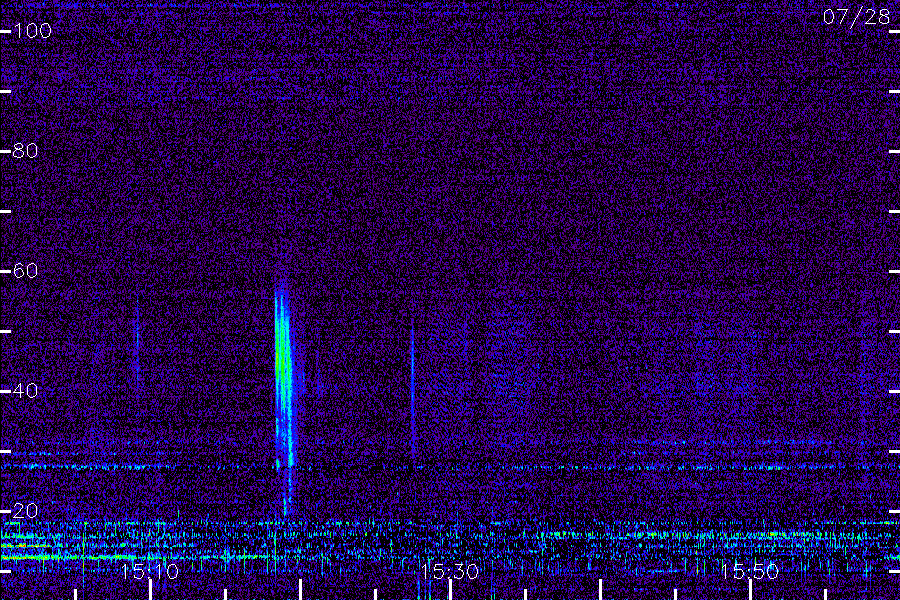Click the 07/28 date label
This screenshot has width=900, height=600.
[856, 17]
